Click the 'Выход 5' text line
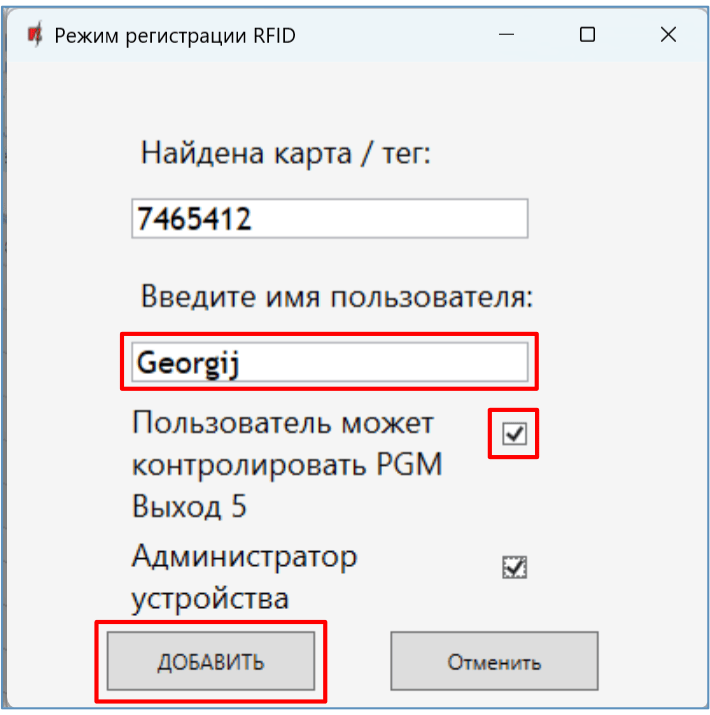 coord(189,507)
